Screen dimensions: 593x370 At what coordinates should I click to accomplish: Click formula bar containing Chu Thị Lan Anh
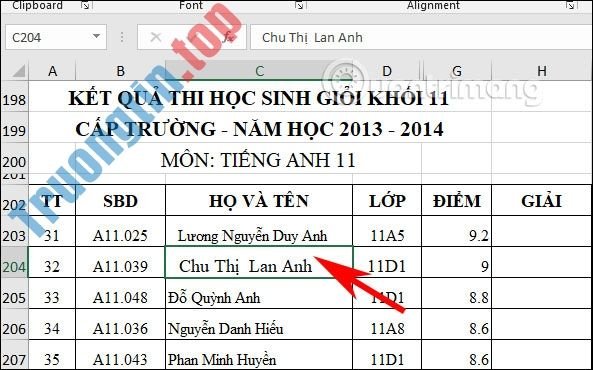[421, 37]
